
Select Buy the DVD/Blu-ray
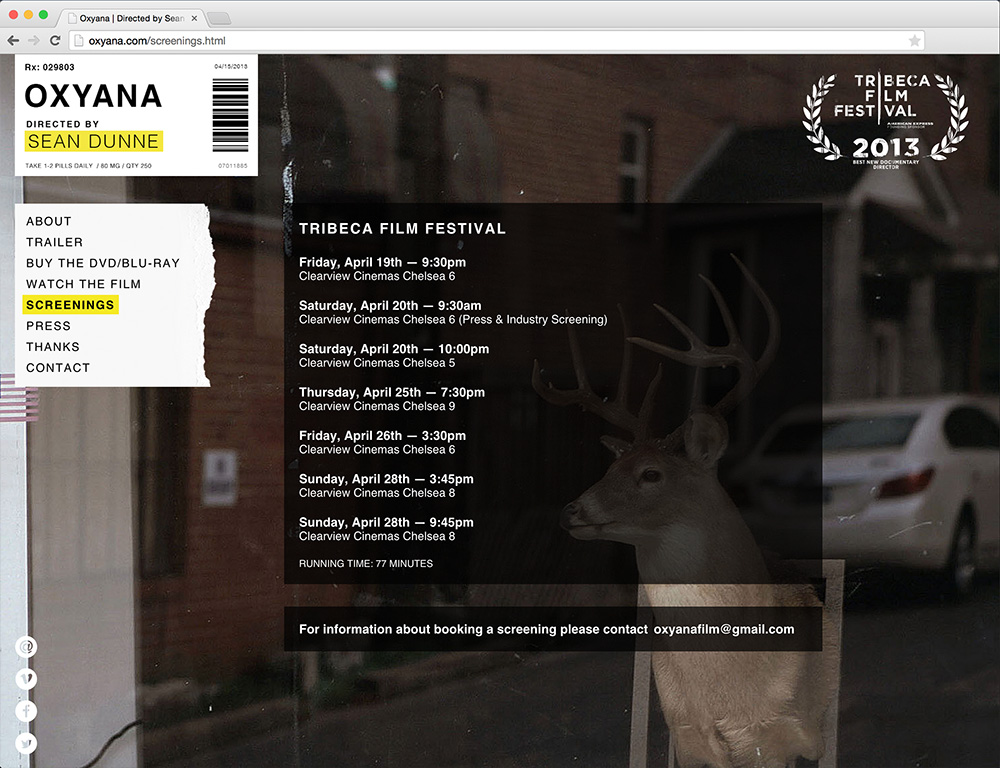click(103, 263)
